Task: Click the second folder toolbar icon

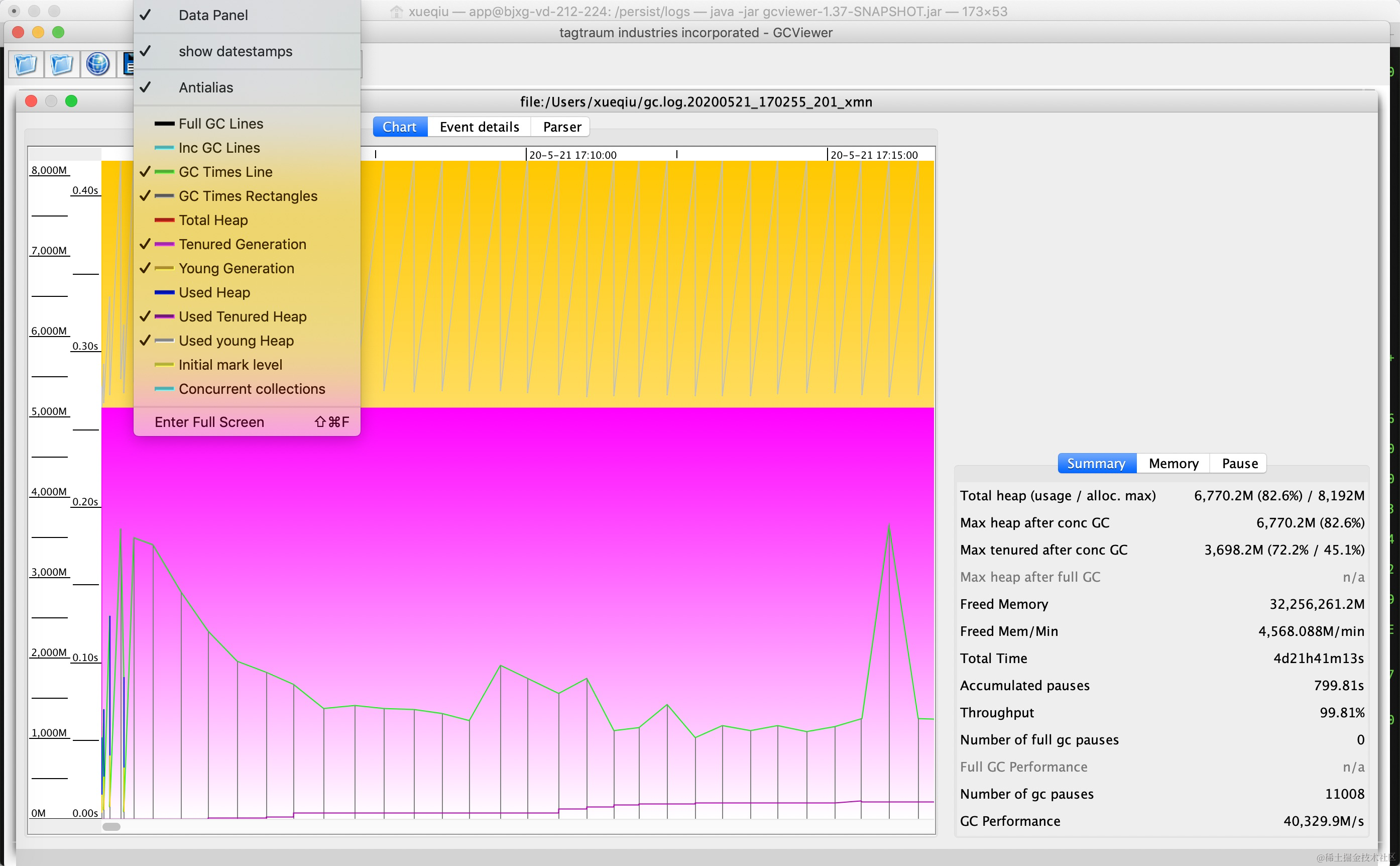Action: tap(61, 64)
